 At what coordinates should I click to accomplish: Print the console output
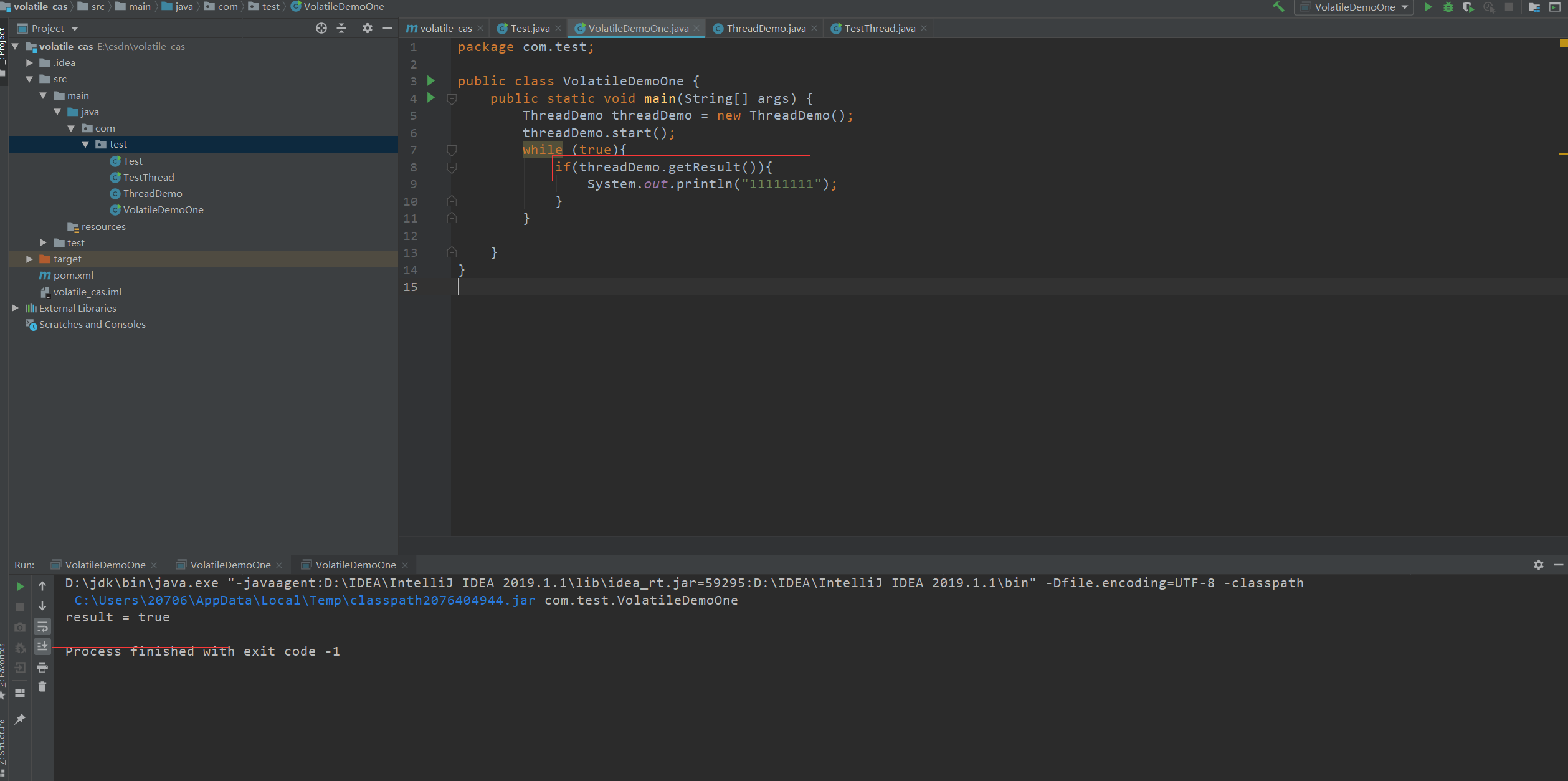[x=42, y=667]
